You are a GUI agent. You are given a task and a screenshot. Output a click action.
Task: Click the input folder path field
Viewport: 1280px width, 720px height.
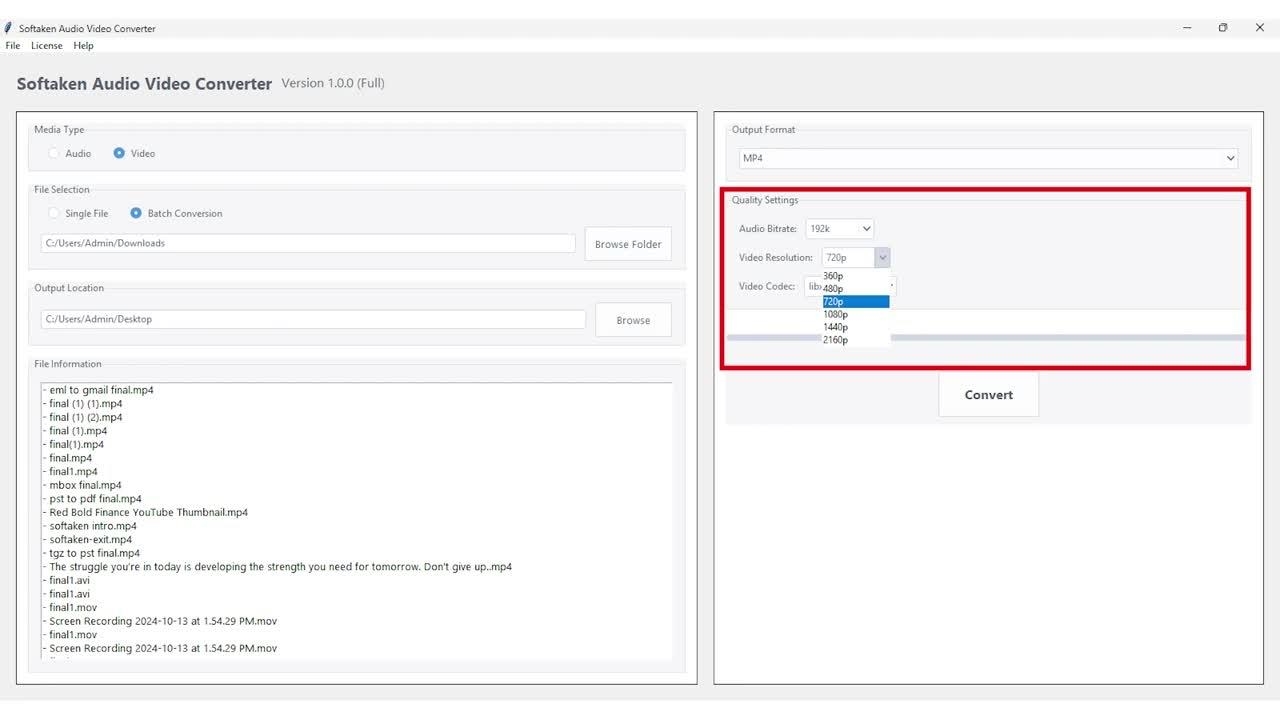(308, 243)
